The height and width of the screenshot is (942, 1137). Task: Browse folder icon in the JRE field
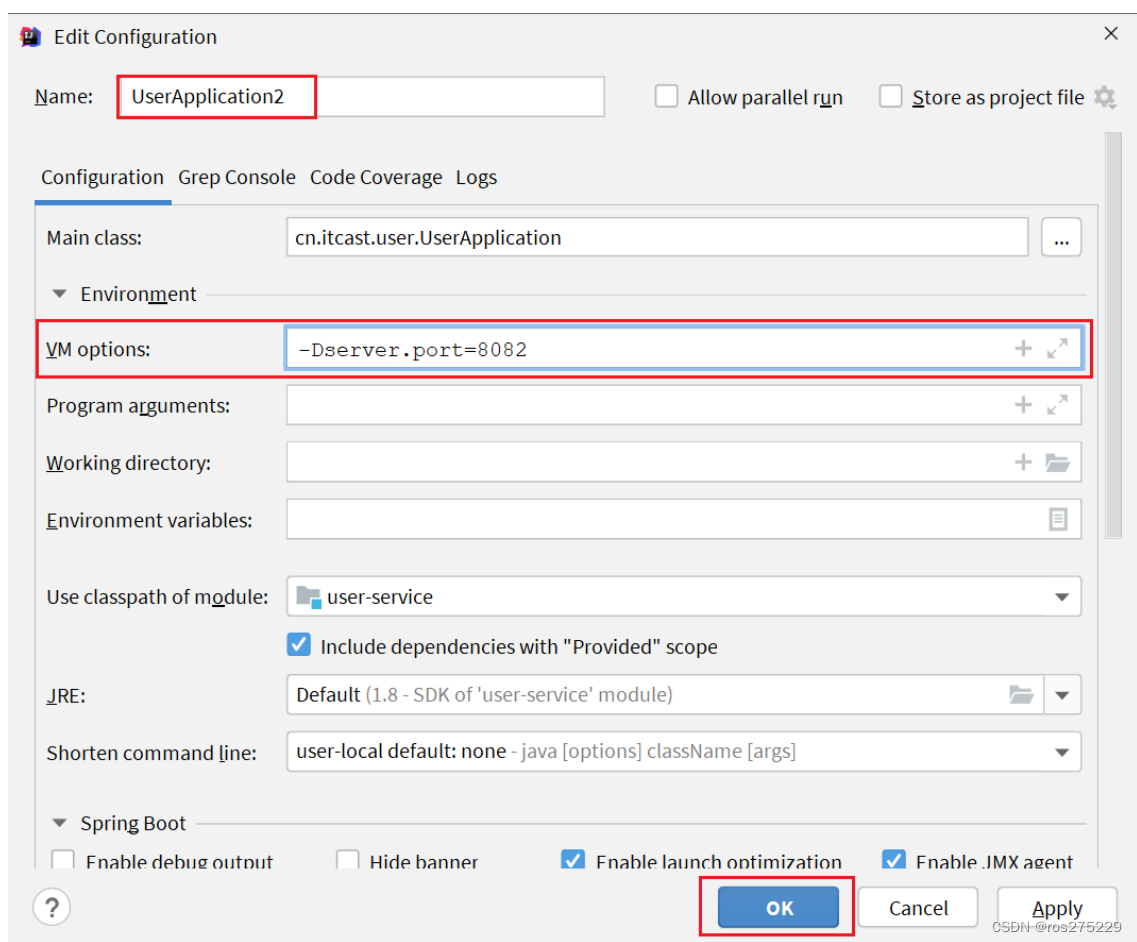[1021, 695]
